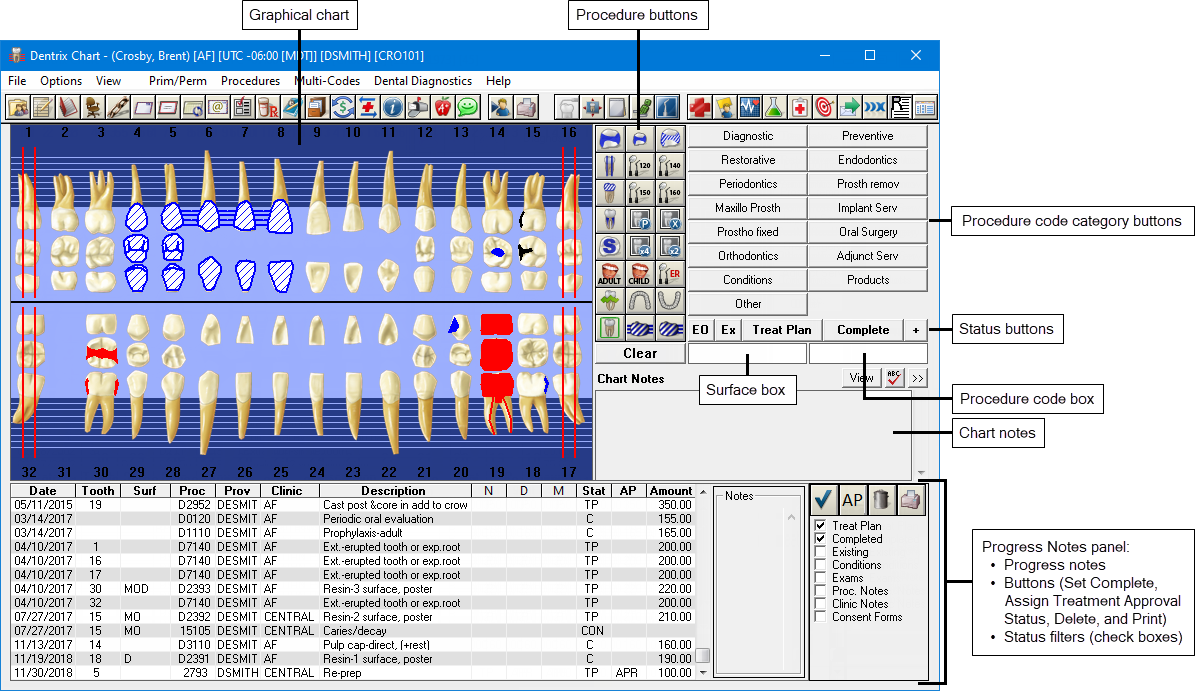Click the ER exam procedure button
Screen dimensions: 1195x691
click(x=670, y=274)
